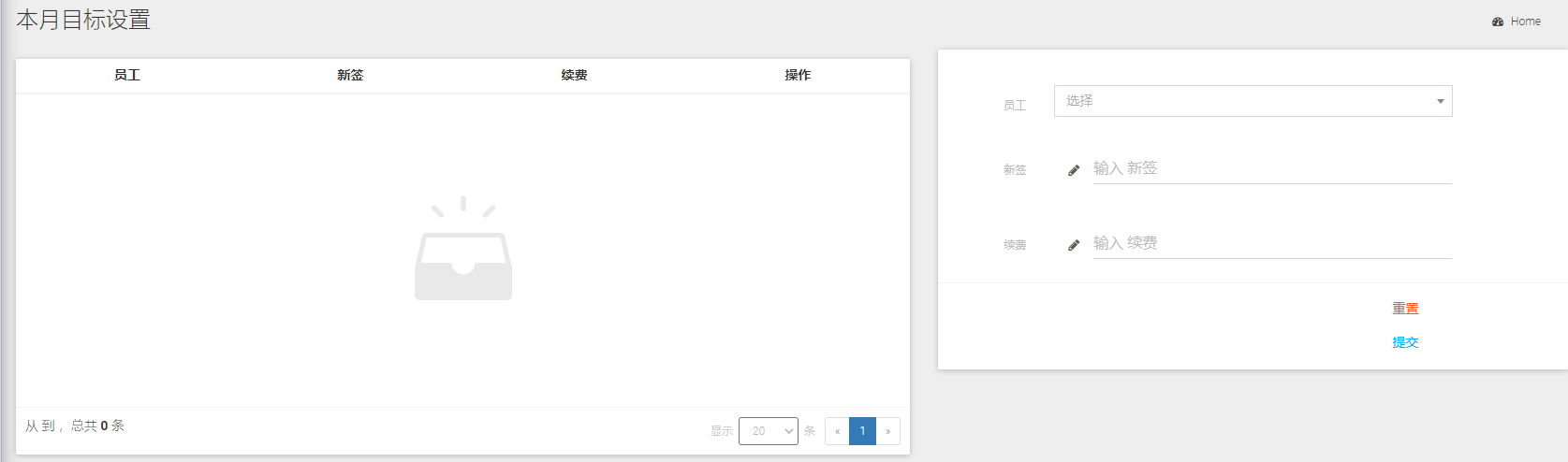Screen dimensions: 1568x462
Task: Click the pencil icon next to 续费 input
Action: pyautogui.click(x=1074, y=244)
